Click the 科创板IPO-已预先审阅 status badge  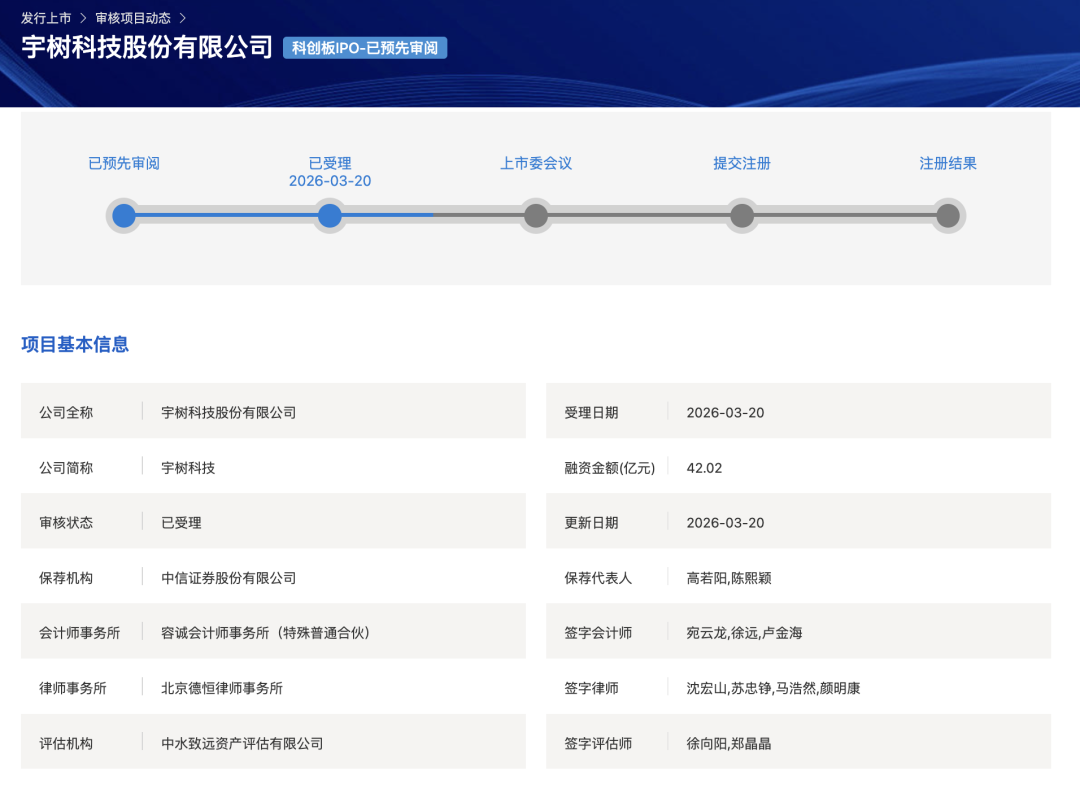(x=365, y=48)
